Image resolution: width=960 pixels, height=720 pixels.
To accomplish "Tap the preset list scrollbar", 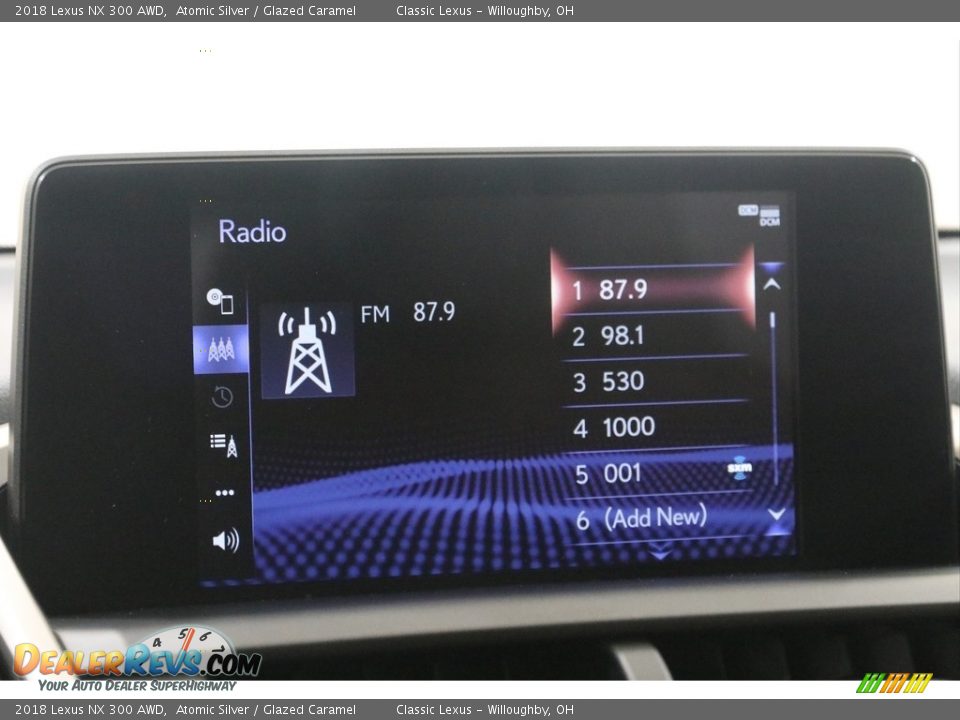I will tap(774, 398).
